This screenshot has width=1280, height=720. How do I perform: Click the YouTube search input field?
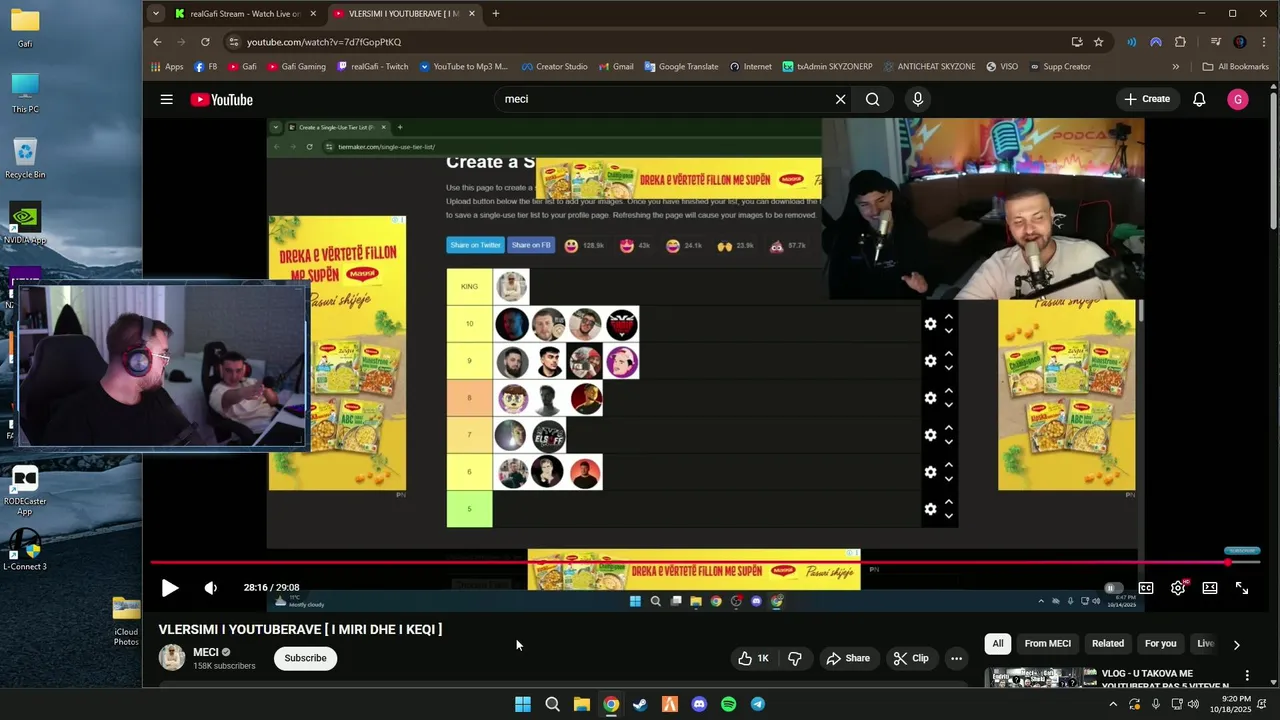[x=665, y=99]
